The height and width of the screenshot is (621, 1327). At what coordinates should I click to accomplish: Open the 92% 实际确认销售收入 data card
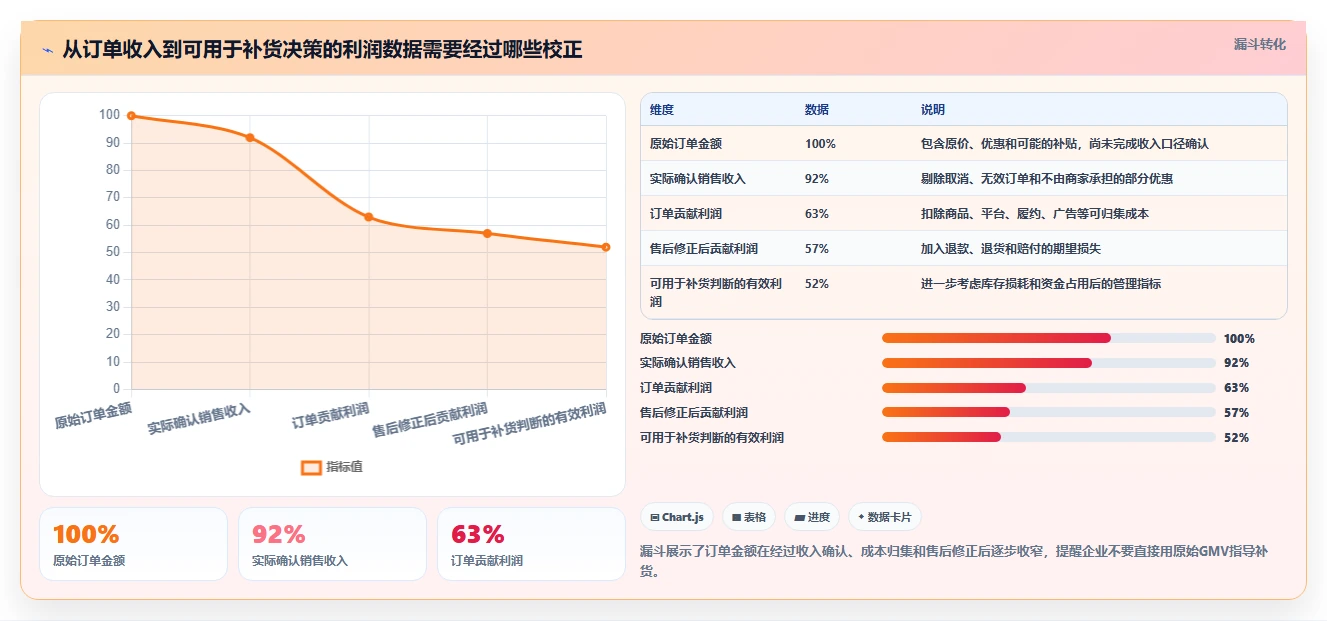pyautogui.click(x=332, y=544)
